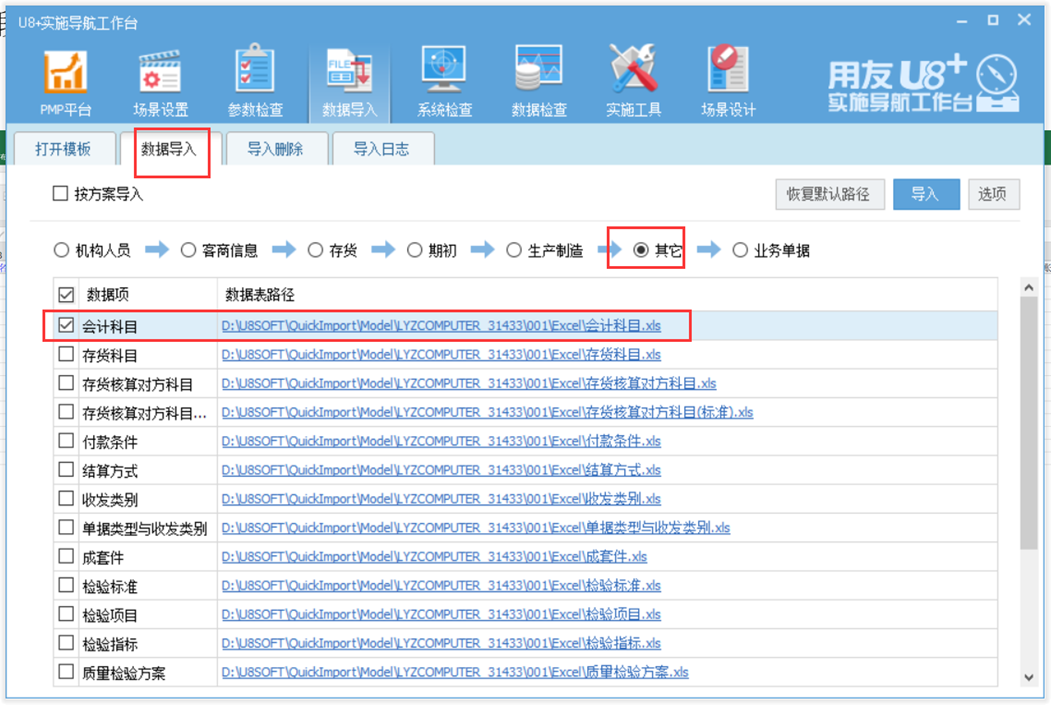Open the 存货核算对方科目(标准).xls path link
1051x705 pixels.
(x=487, y=412)
